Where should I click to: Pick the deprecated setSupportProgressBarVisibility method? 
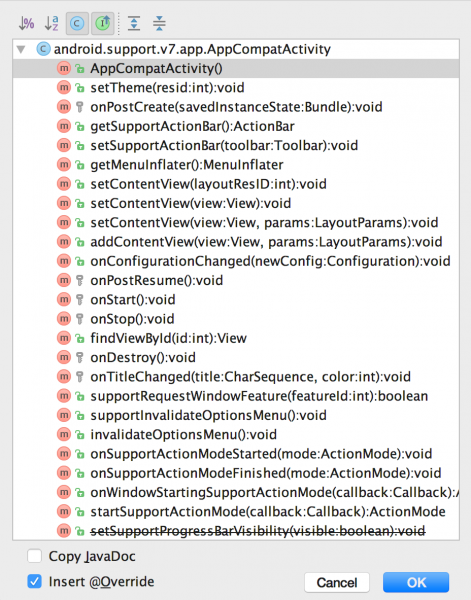236,531
